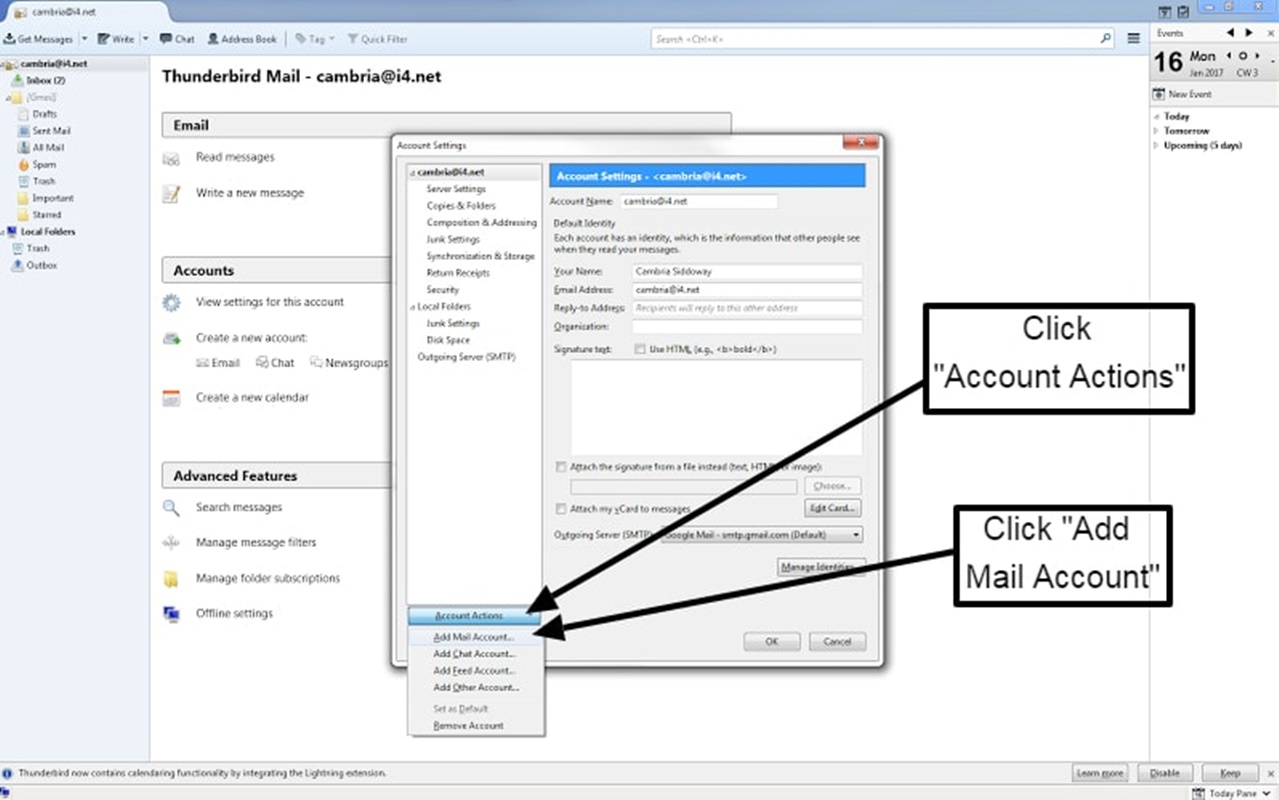Click Disable in the notification bar

(x=1164, y=774)
